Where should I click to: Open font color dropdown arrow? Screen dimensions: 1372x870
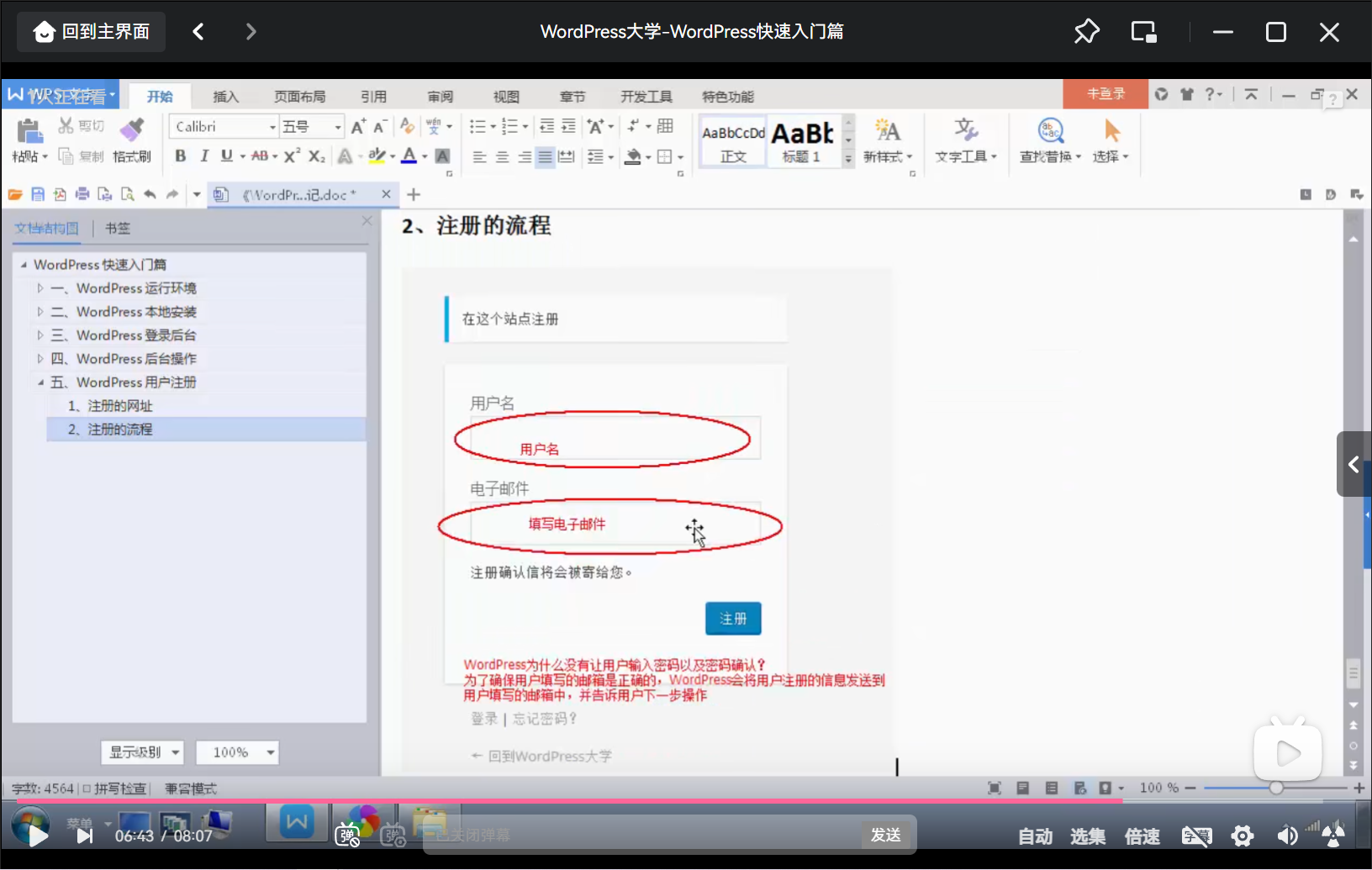(425, 157)
